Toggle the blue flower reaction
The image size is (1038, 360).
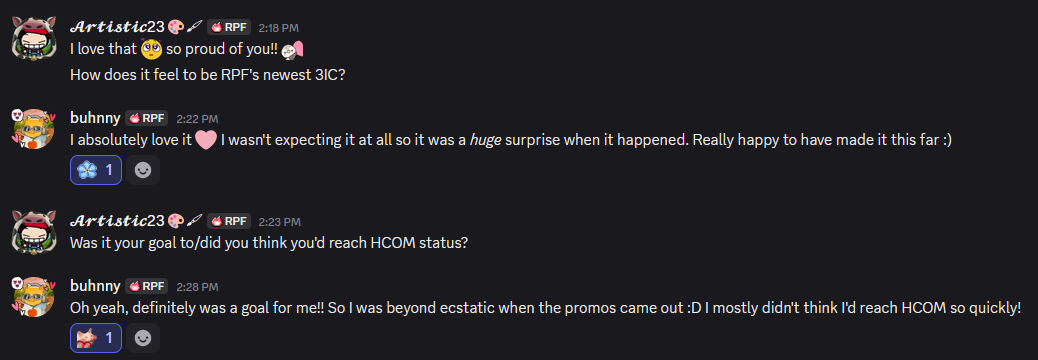click(x=95, y=170)
